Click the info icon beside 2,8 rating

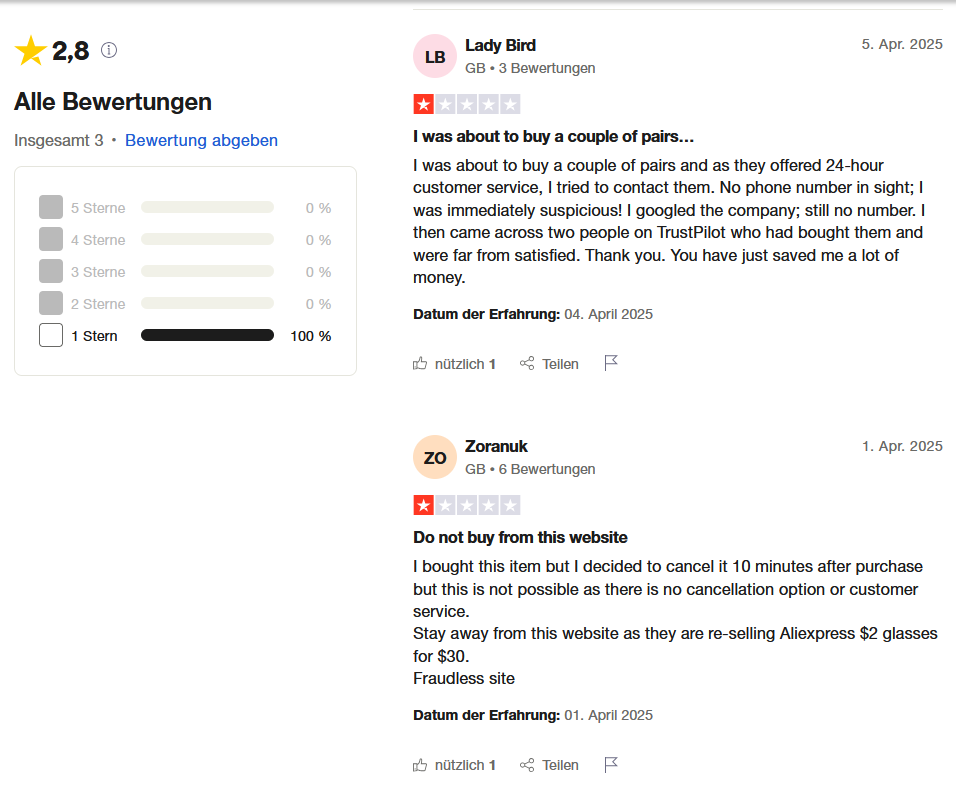(109, 50)
